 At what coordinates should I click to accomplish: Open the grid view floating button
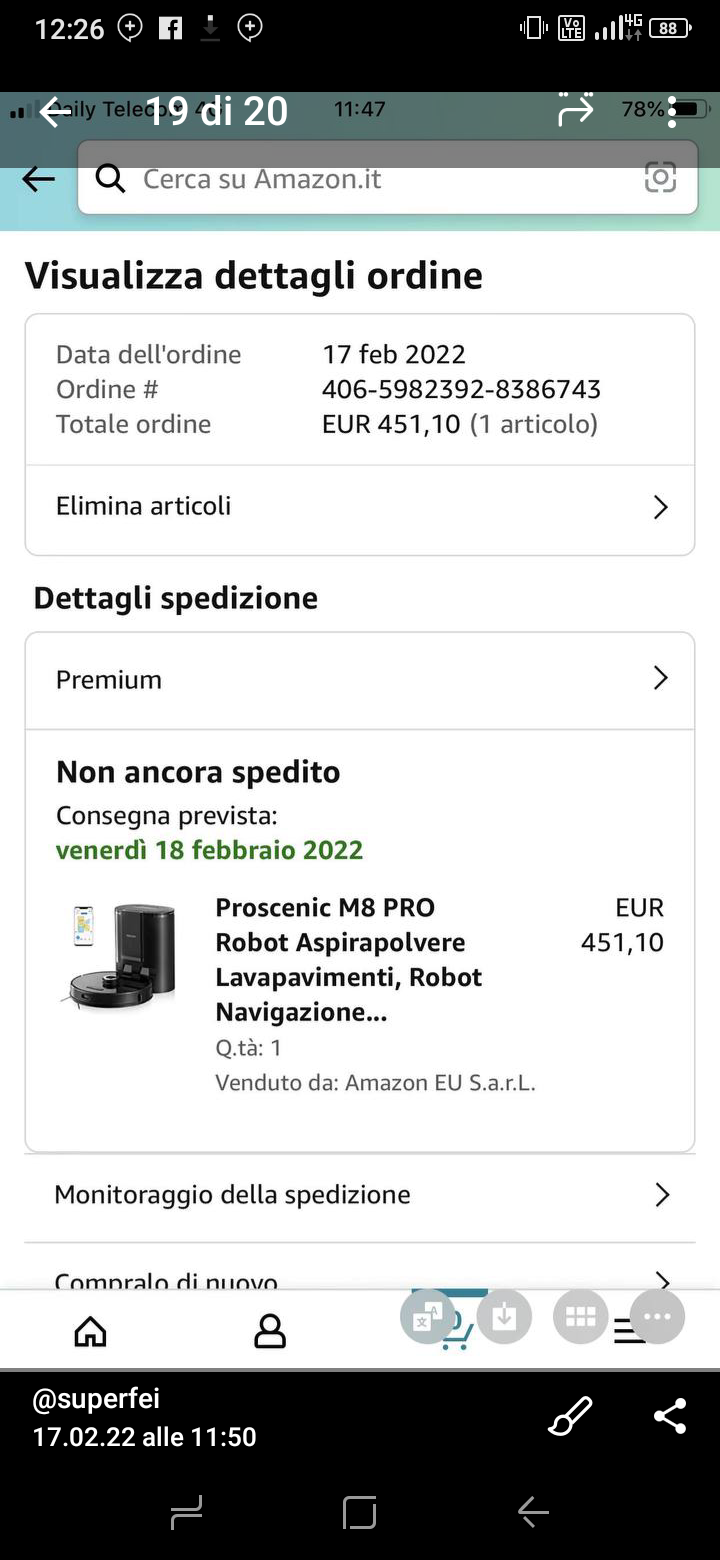580,1317
